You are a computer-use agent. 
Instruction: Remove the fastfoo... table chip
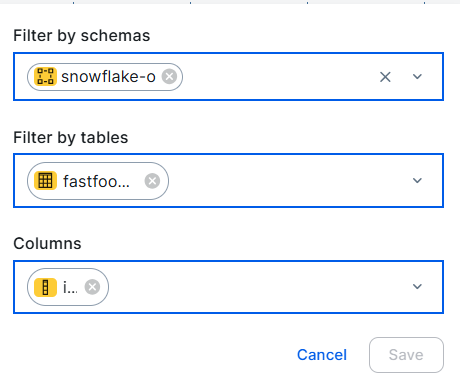(x=152, y=181)
